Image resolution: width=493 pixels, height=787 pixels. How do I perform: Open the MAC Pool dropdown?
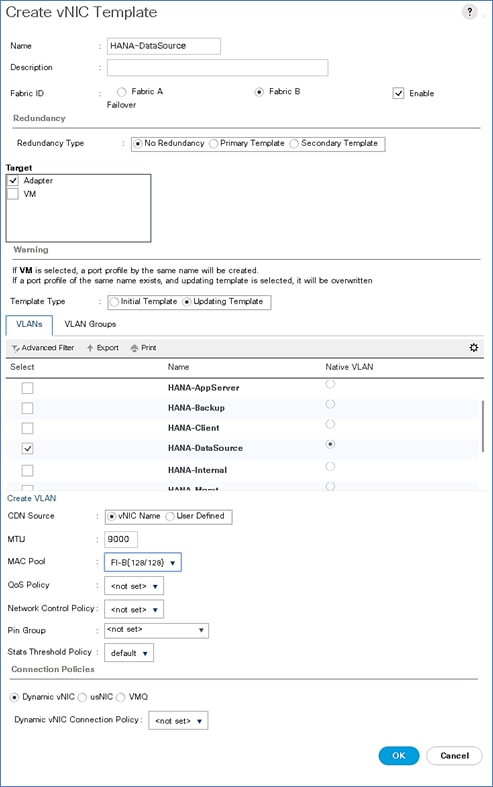pos(143,563)
